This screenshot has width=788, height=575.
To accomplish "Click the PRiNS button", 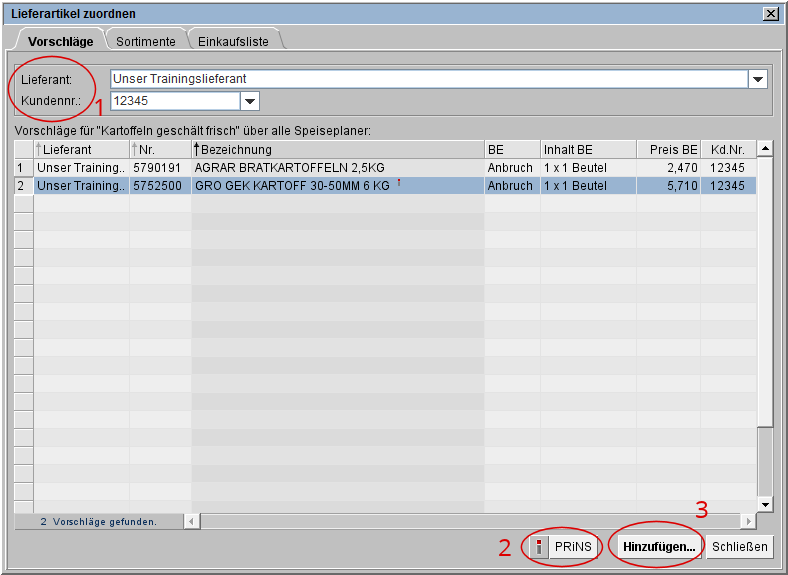I will point(573,547).
